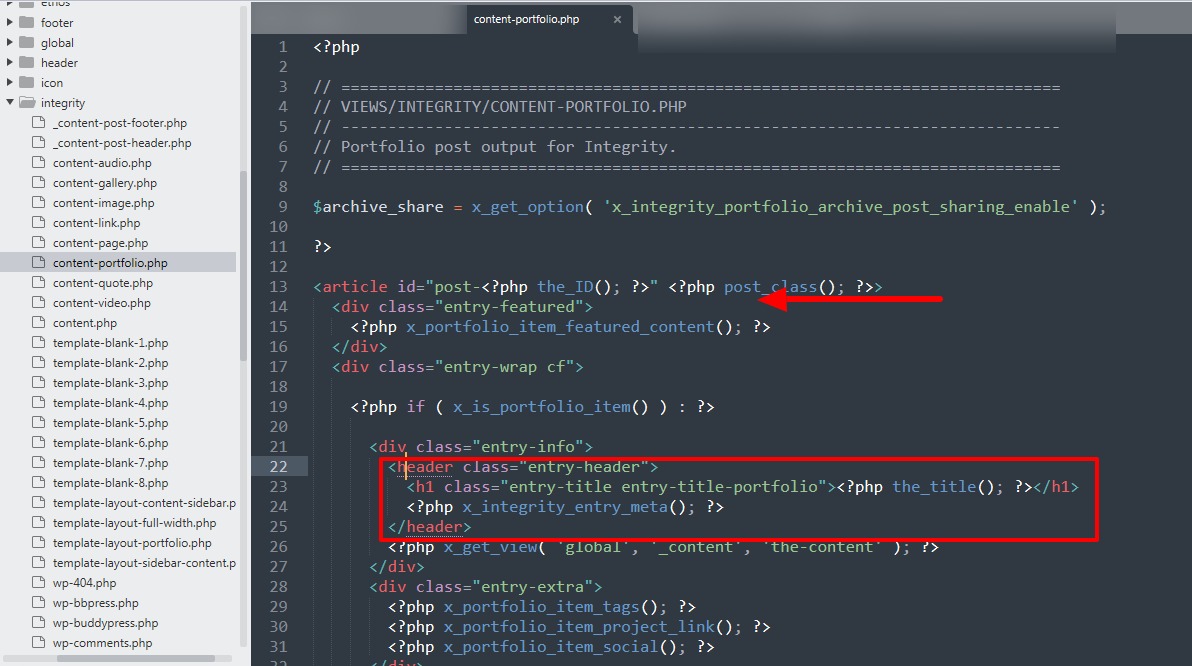1192x666 pixels.
Task: Open template-blank-4.php in the sidebar
Action: coord(110,403)
